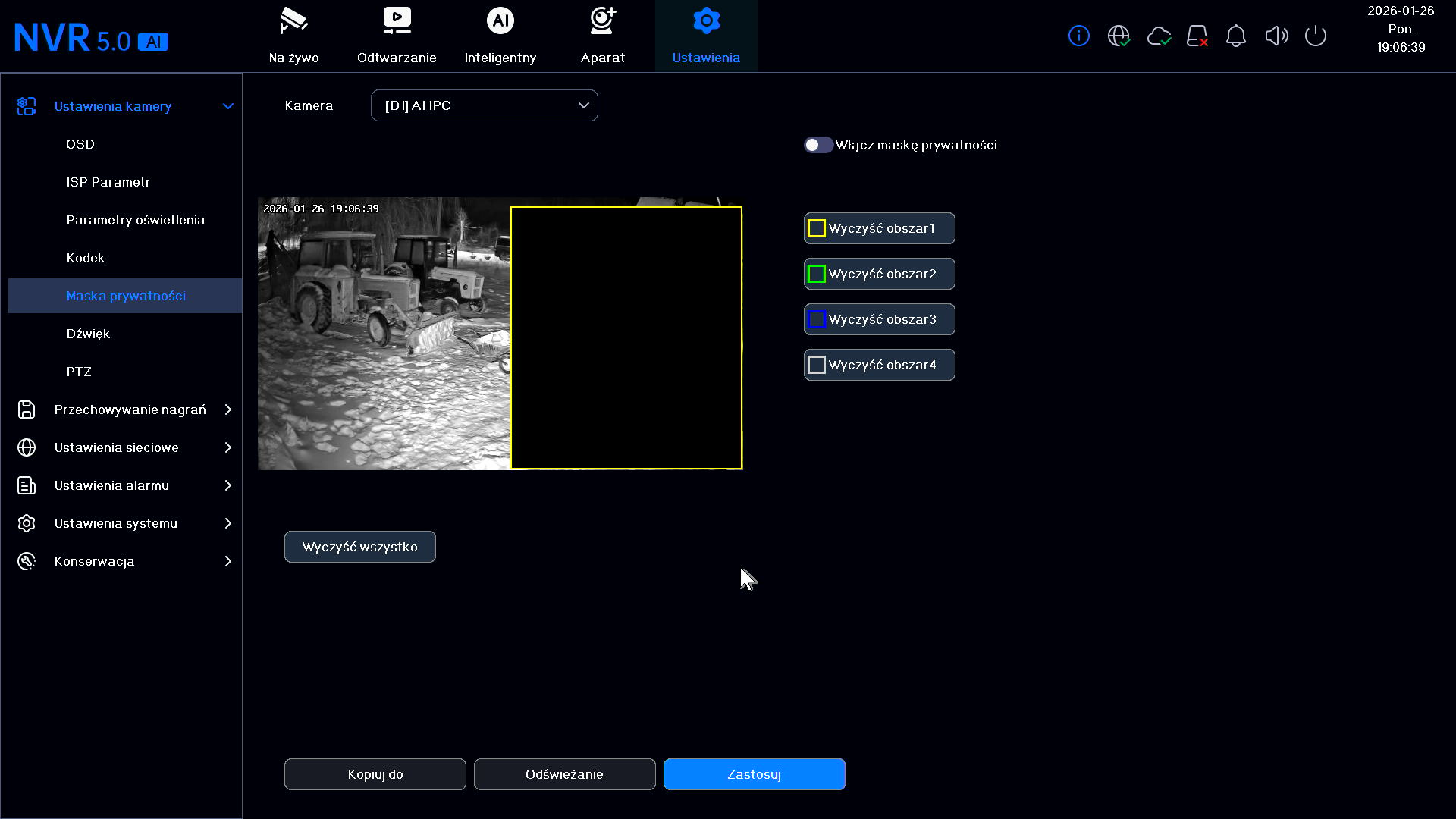1456x819 pixels.
Task: Clear white area with Wyczyść obszar4
Action: (x=879, y=365)
